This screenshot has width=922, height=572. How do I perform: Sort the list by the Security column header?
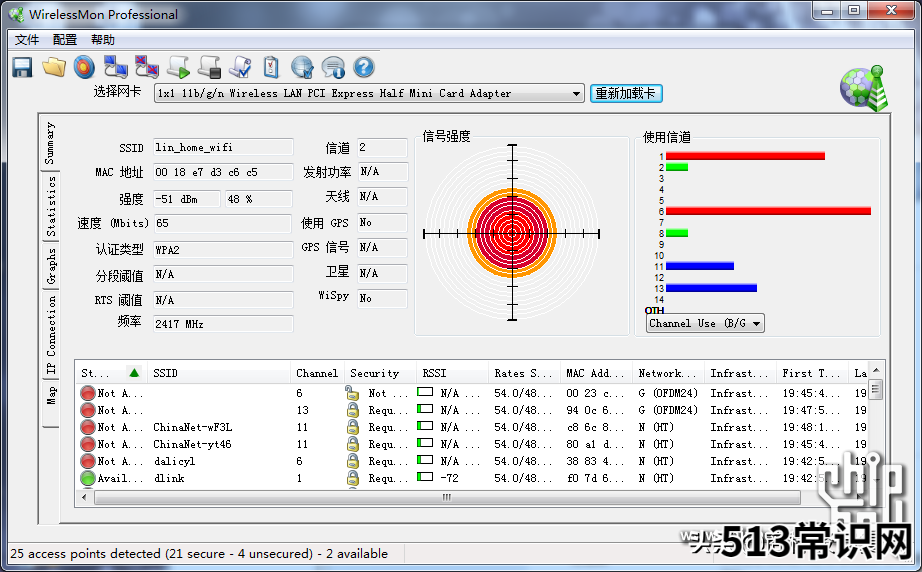tap(380, 373)
